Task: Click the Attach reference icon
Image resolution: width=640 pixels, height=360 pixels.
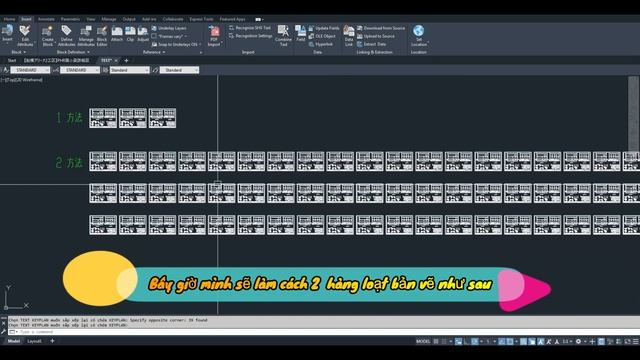Action: (x=117, y=34)
